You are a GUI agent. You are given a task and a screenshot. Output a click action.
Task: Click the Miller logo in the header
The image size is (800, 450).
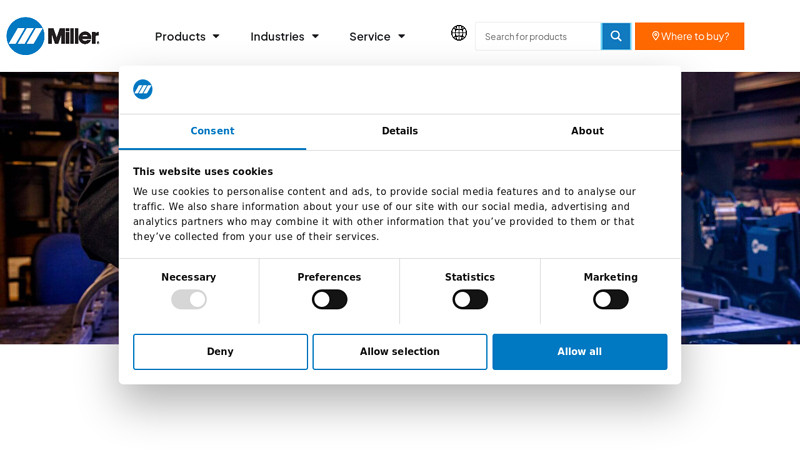click(x=53, y=36)
